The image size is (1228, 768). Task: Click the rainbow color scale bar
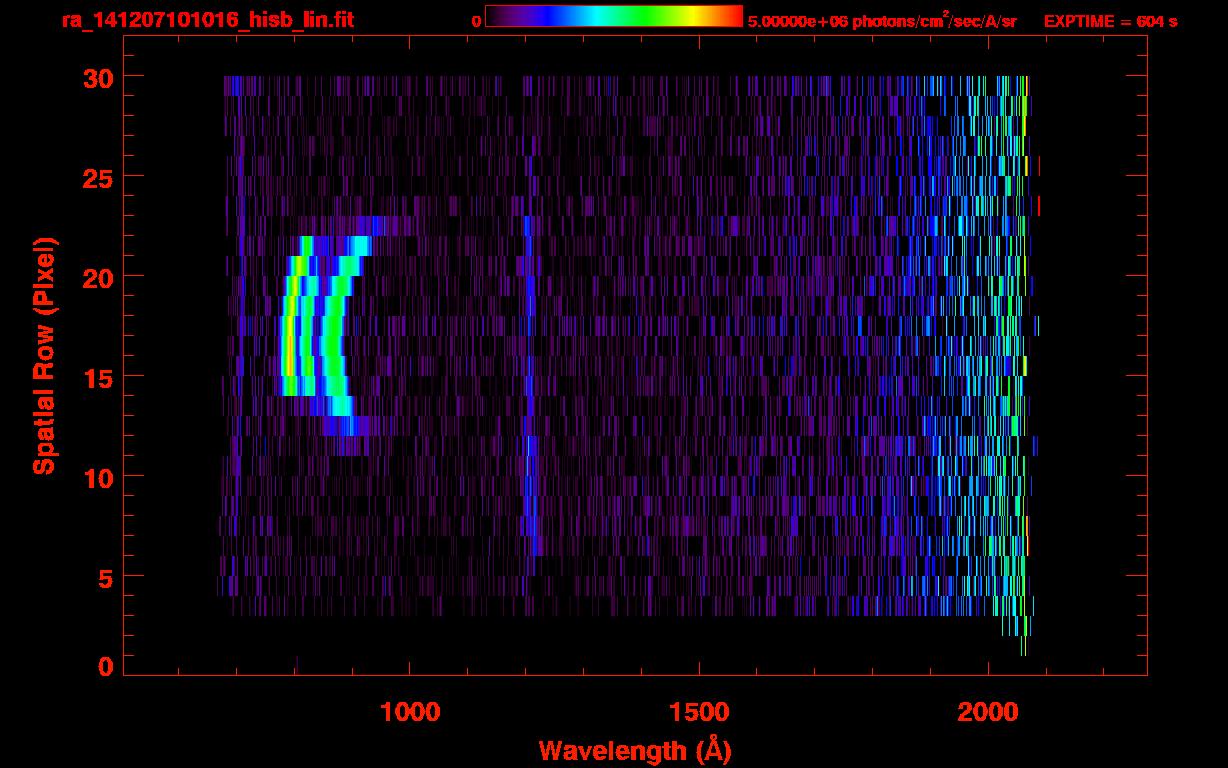[614, 16]
